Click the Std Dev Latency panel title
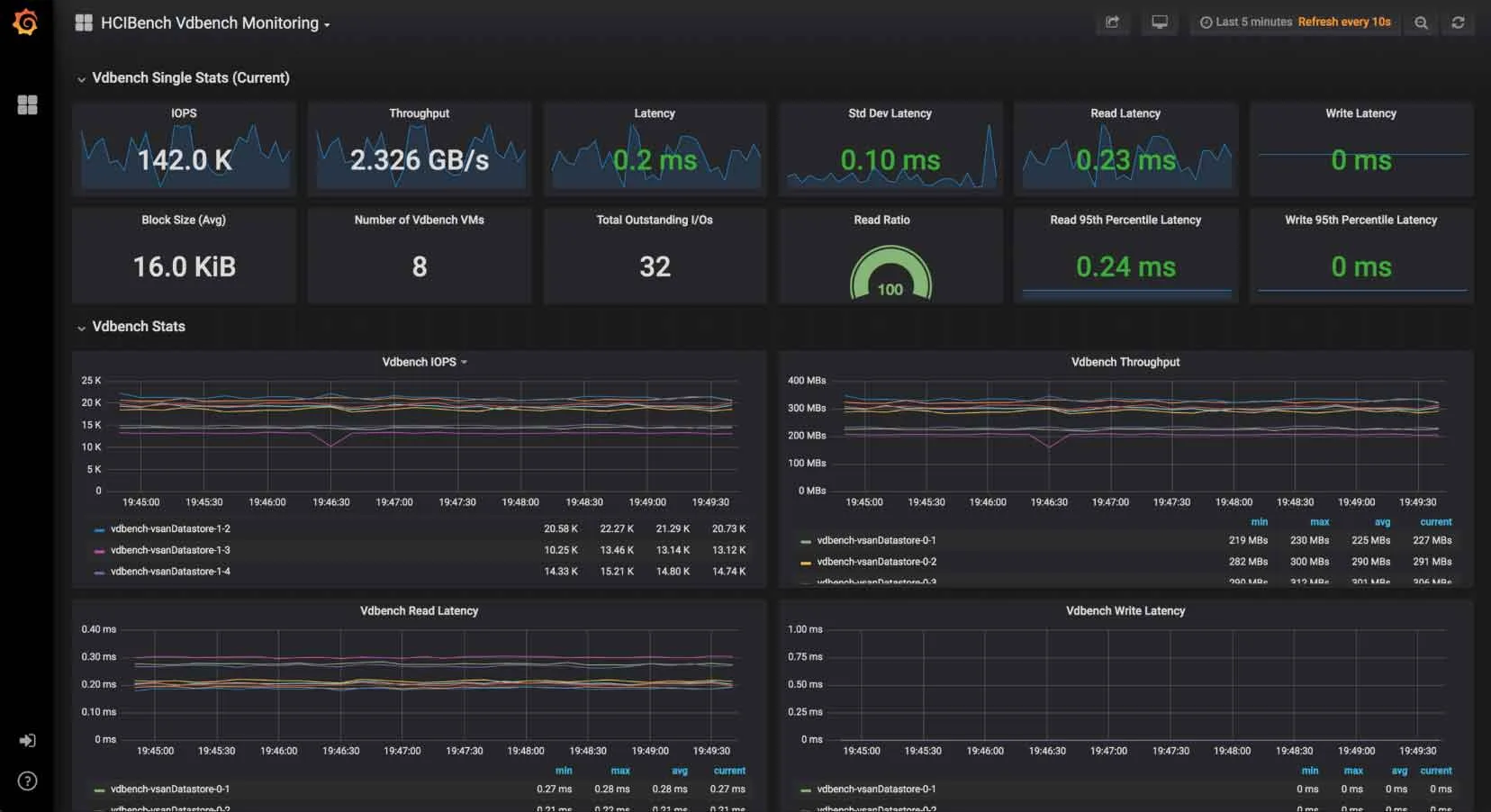1491x812 pixels. coord(890,113)
